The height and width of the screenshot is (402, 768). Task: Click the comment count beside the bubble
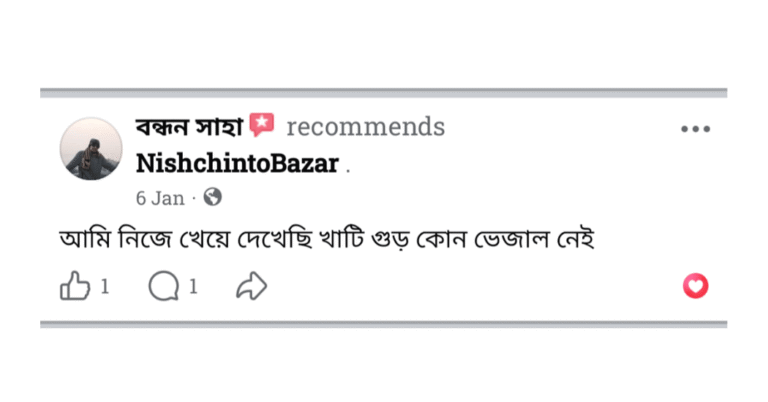click(x=193, y=287)
